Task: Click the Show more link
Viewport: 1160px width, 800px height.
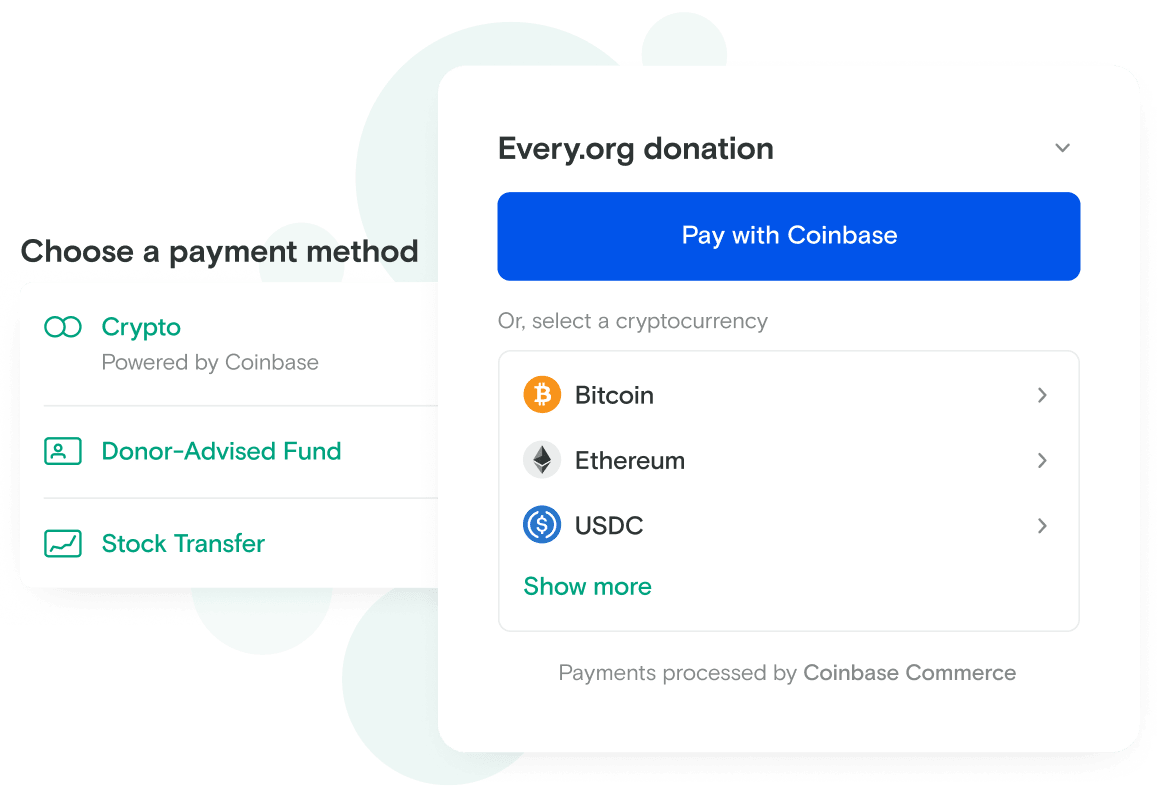Action: click(587, 586)
